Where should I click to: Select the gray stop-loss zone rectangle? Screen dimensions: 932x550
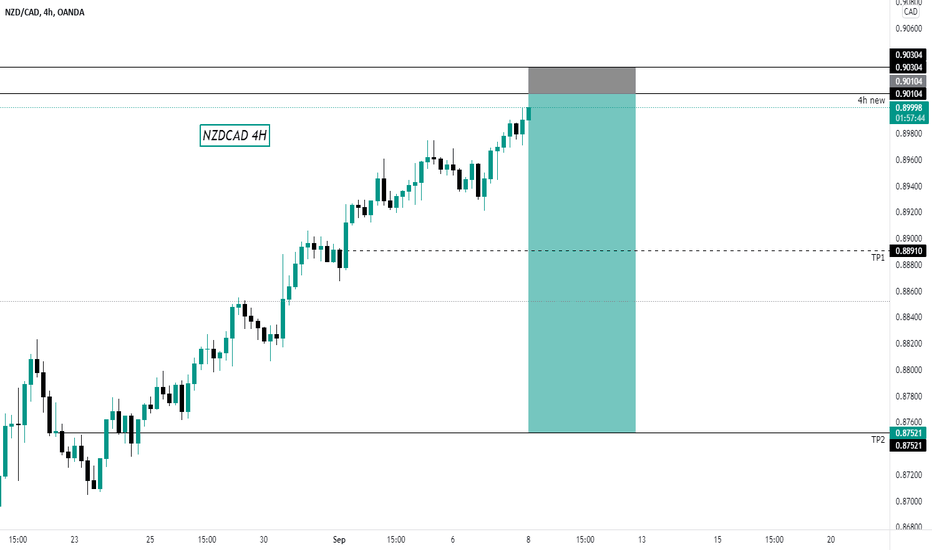coord(582,80)
